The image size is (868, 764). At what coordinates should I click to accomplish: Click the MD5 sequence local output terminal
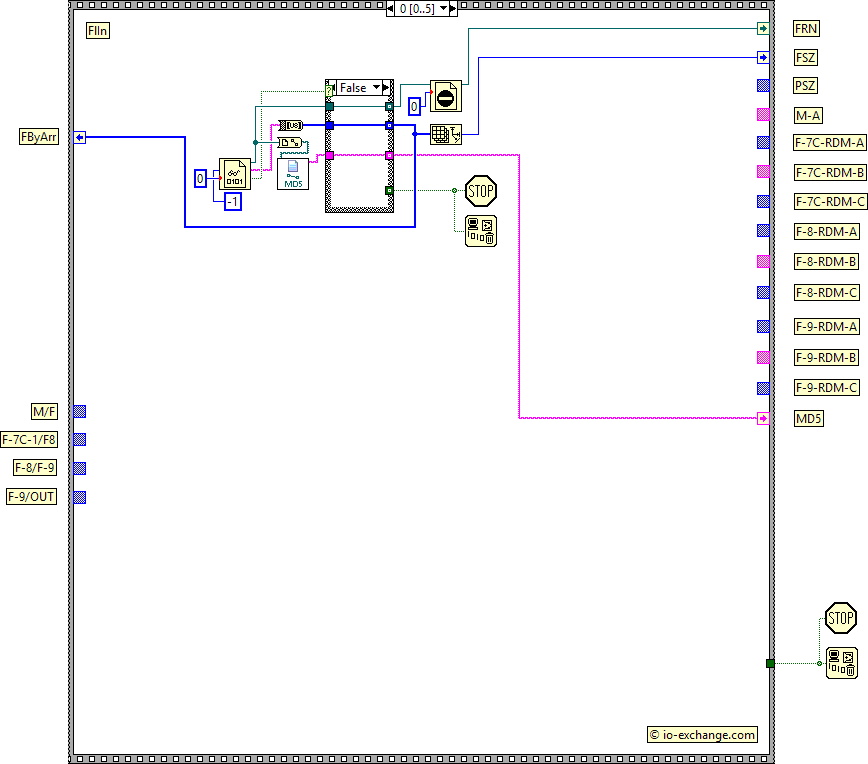[x=763, y=418]
